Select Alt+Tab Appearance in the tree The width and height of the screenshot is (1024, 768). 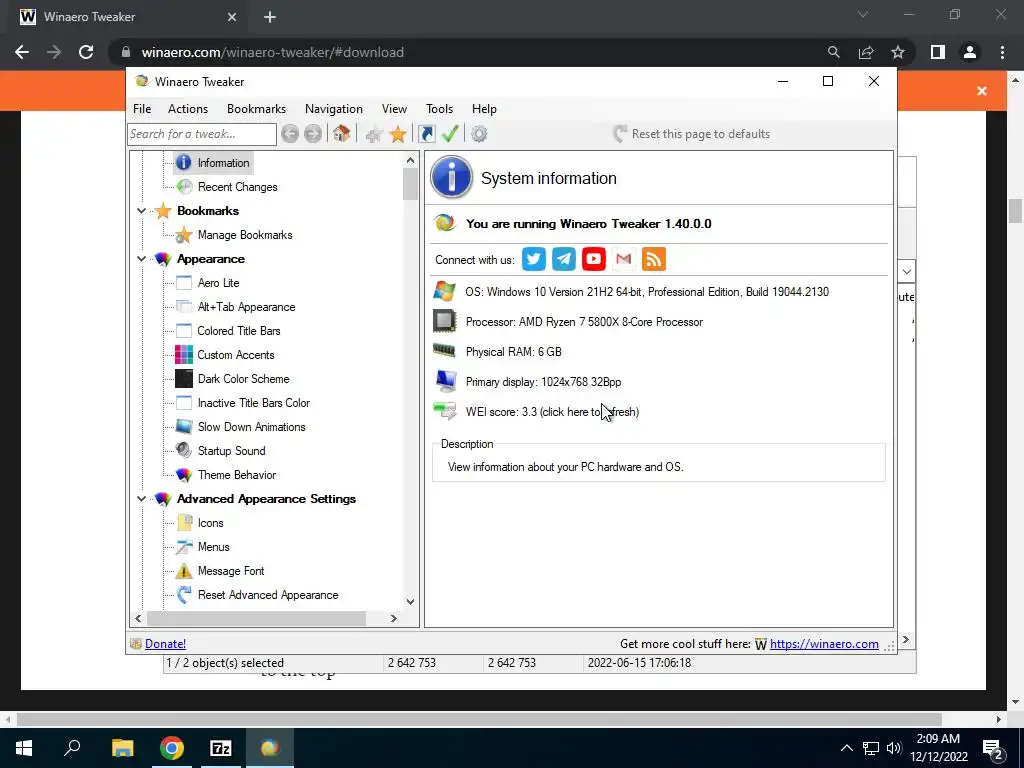click(x=247, y=307)
